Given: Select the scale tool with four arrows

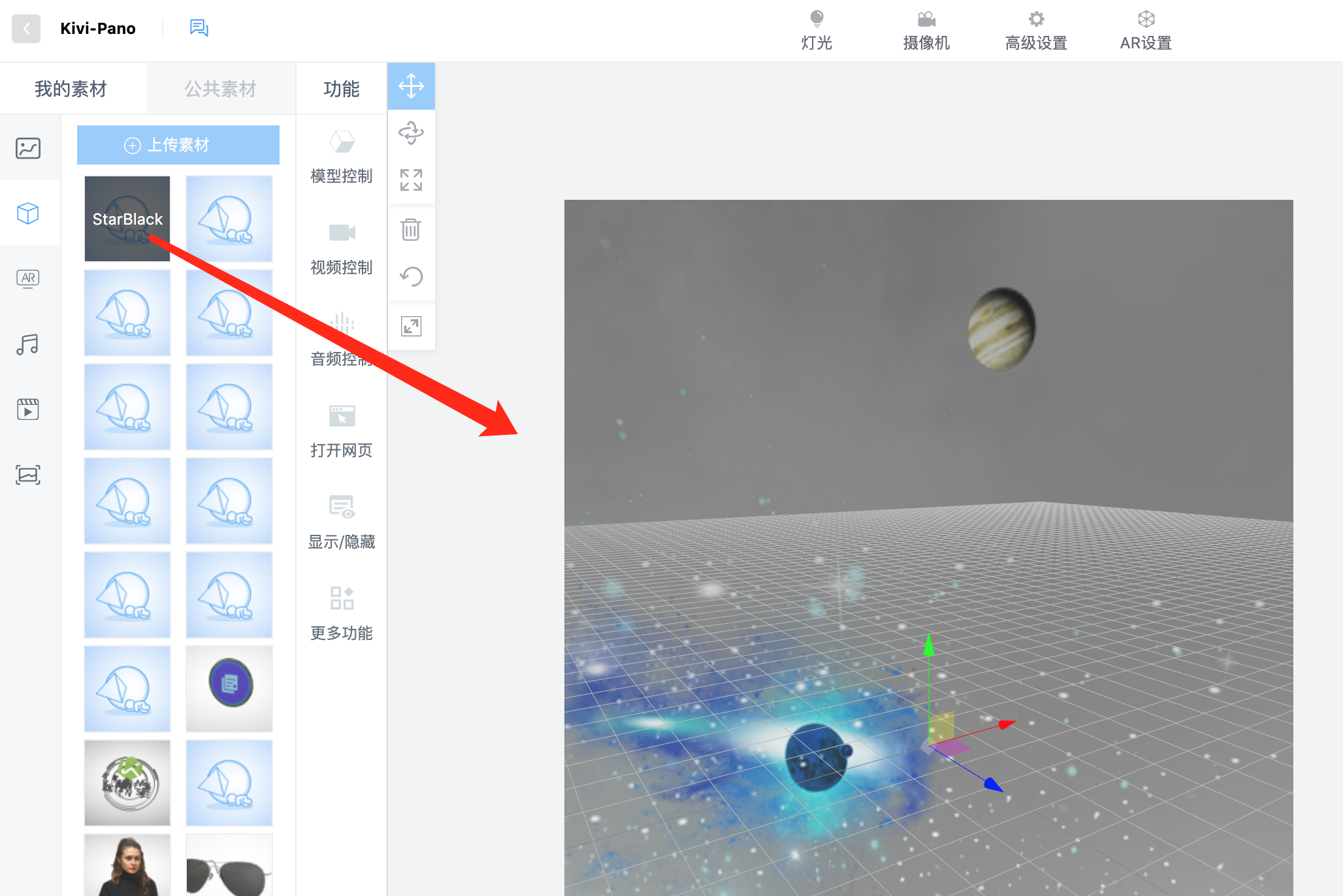Looking at the screenshot, I should click(411, 180).
